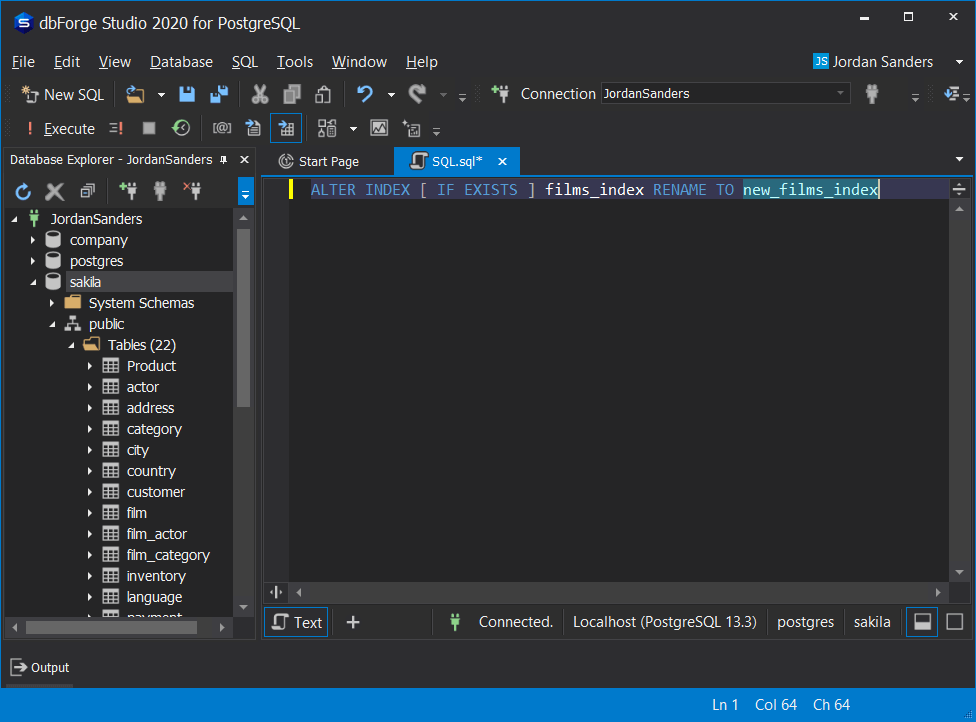Image resolution: width=976 pixels, height=722 pixels.
Task: Stop execution with the square icon
Action: pos(149,128)
